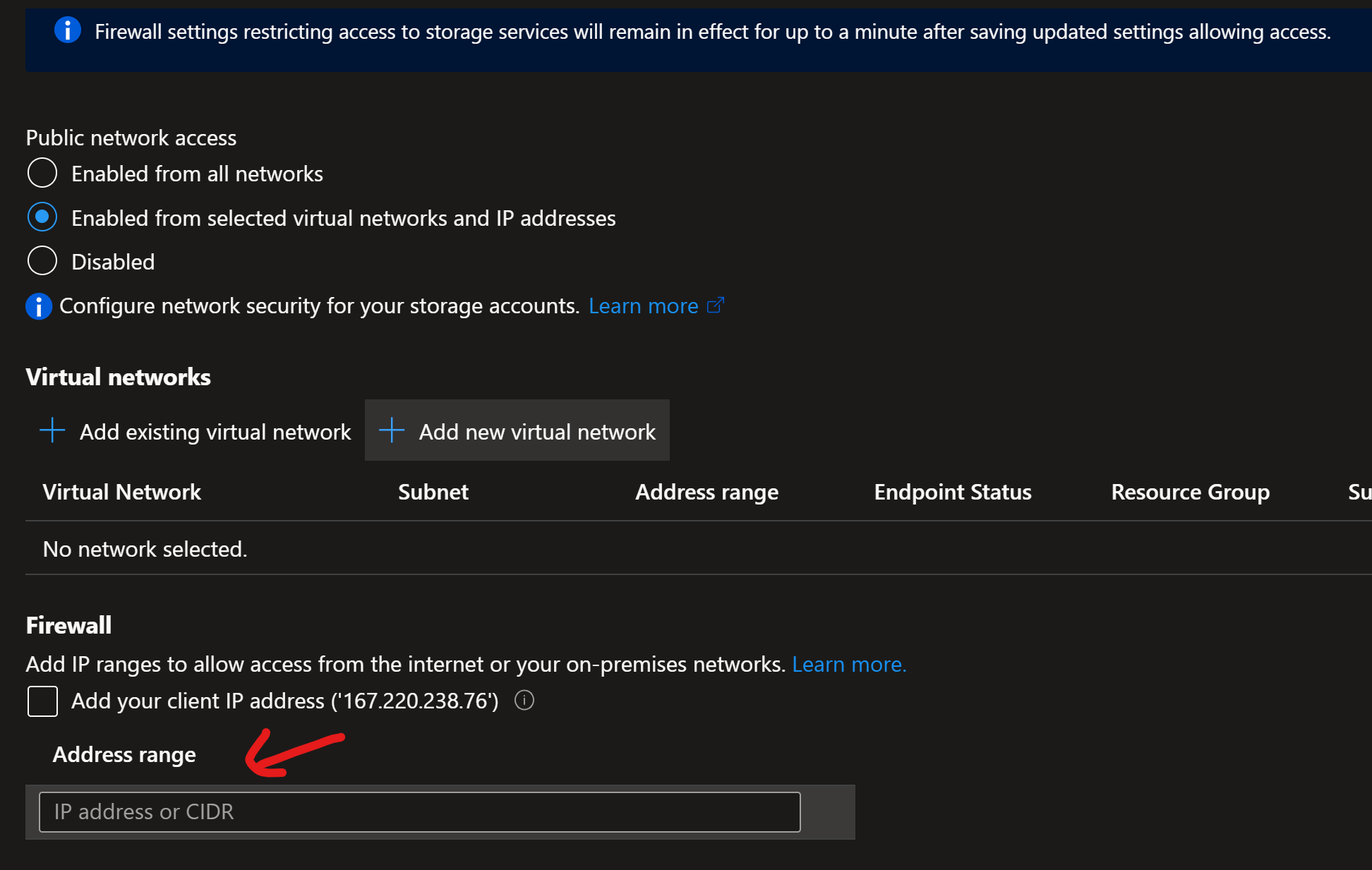This screenshot has width=1372, height=870.
Task: Click plus icon for new virtual network
Action: pos(392,430)
